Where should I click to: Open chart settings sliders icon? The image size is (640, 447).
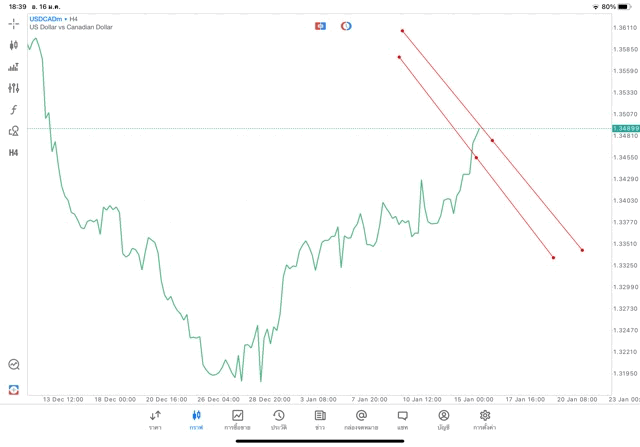pyautogui.click(x=13, y=88)
